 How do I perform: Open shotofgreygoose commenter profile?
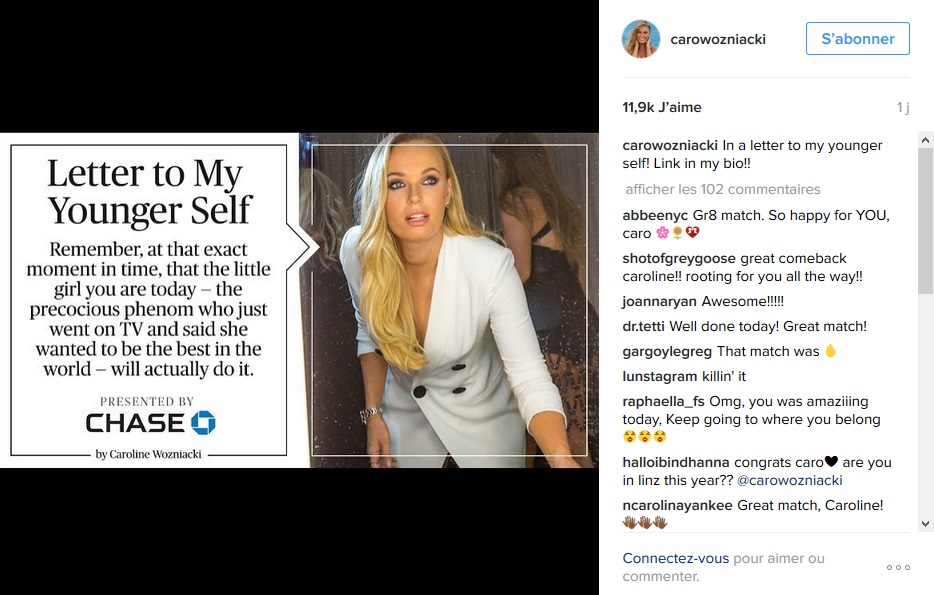click(x=679, y=258)
